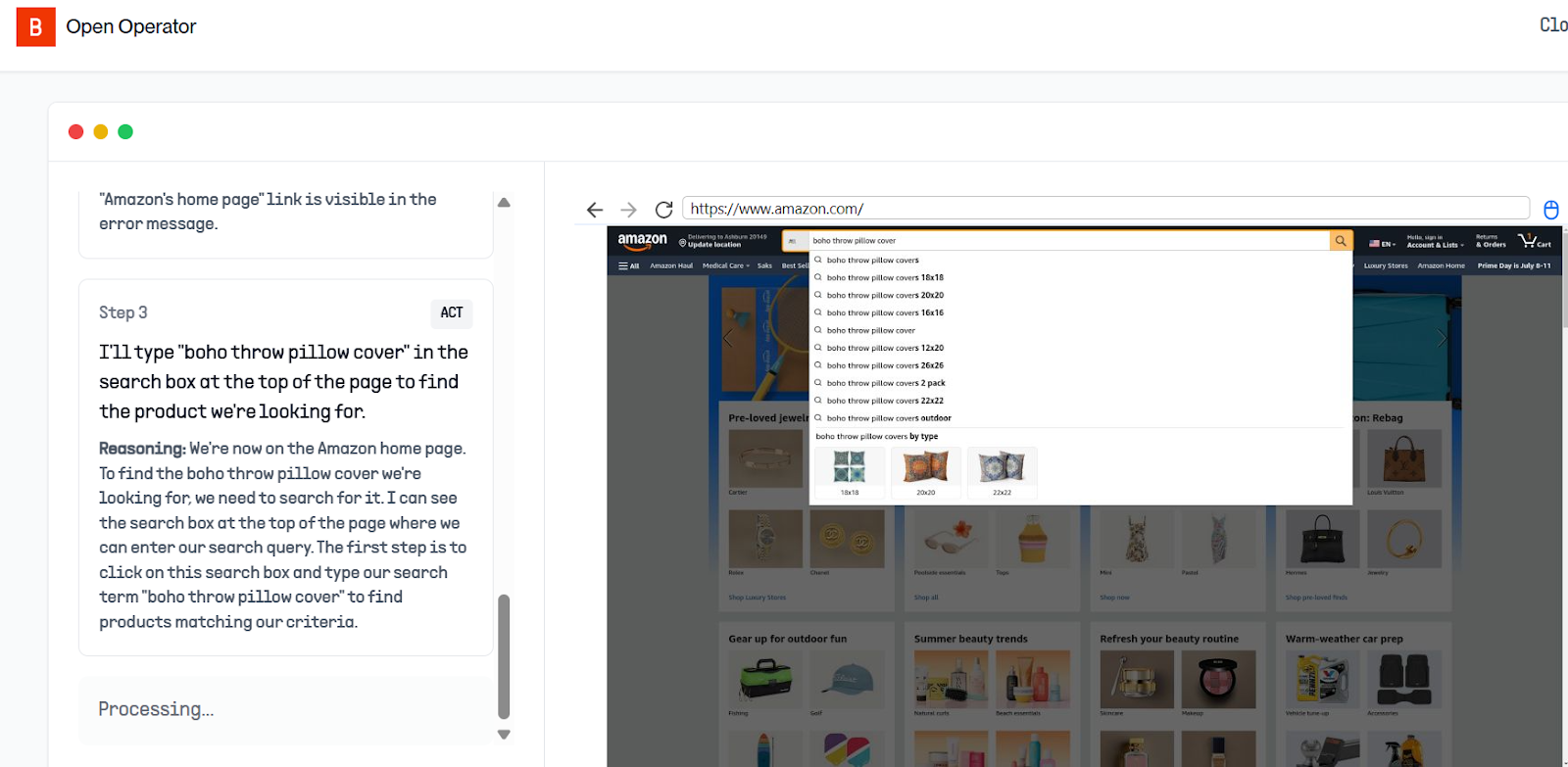This screenshot has width=1568, height=767.
Task: Open the Beach essentials thumbnail
Action: click(1033, 679)
